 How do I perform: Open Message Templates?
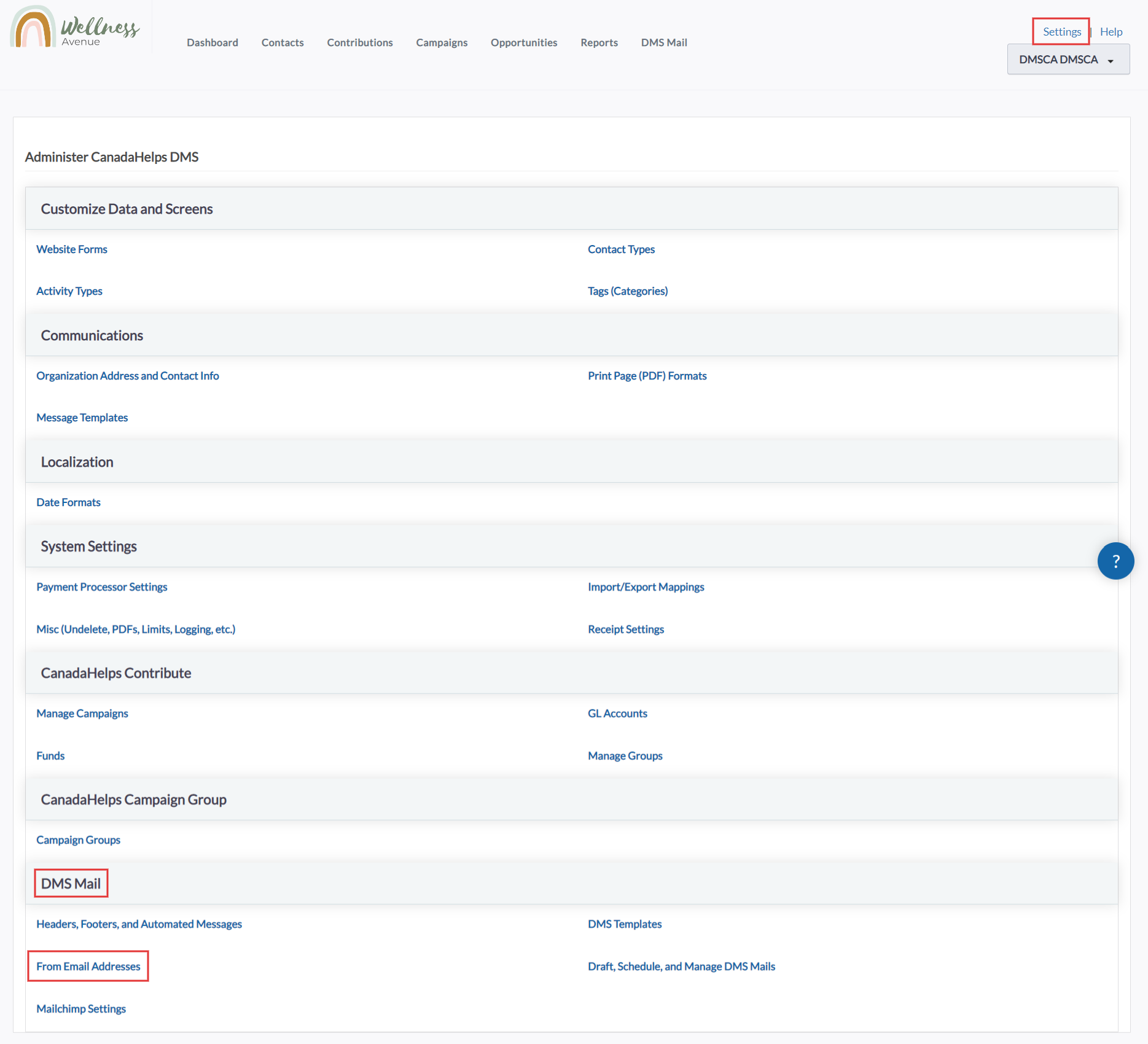point(82,418)
